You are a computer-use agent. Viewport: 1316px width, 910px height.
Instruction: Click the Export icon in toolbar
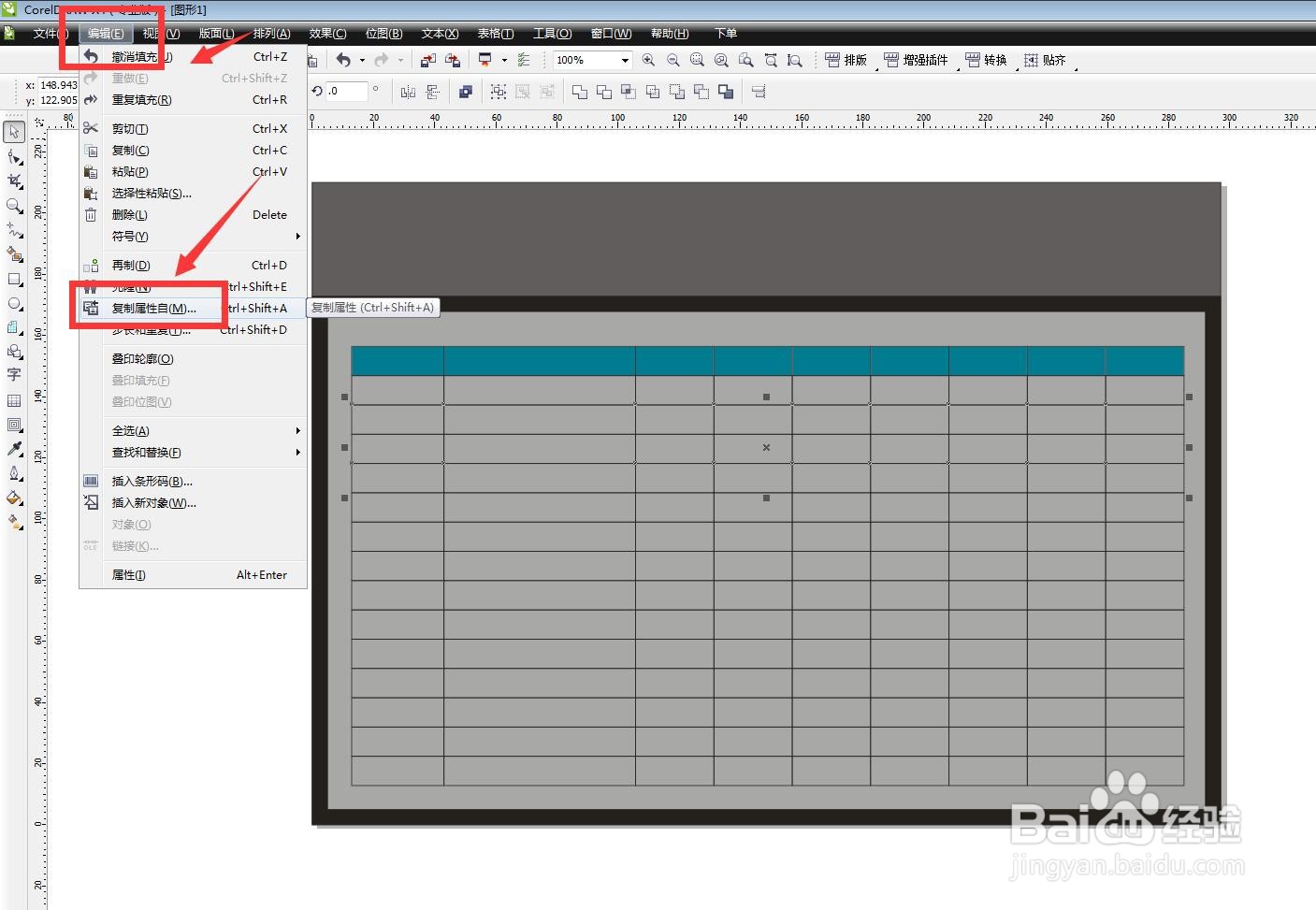tap(453, 60)
